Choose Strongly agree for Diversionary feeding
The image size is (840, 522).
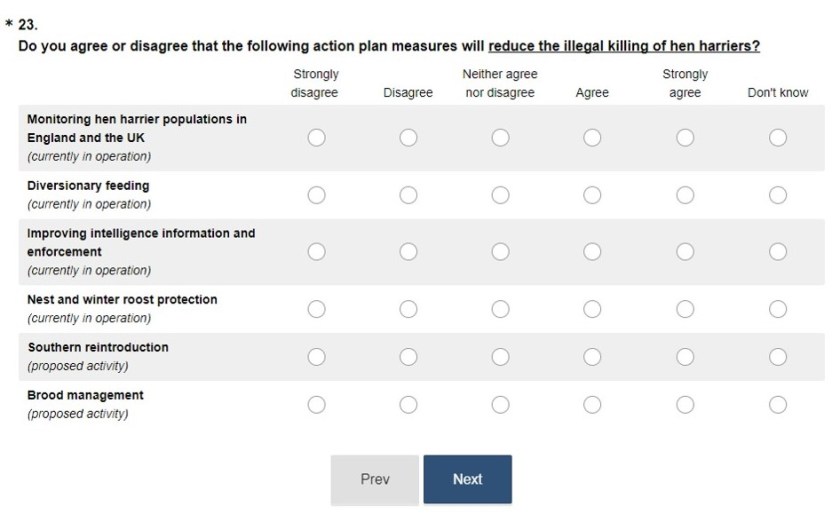[x=685, y=195]
